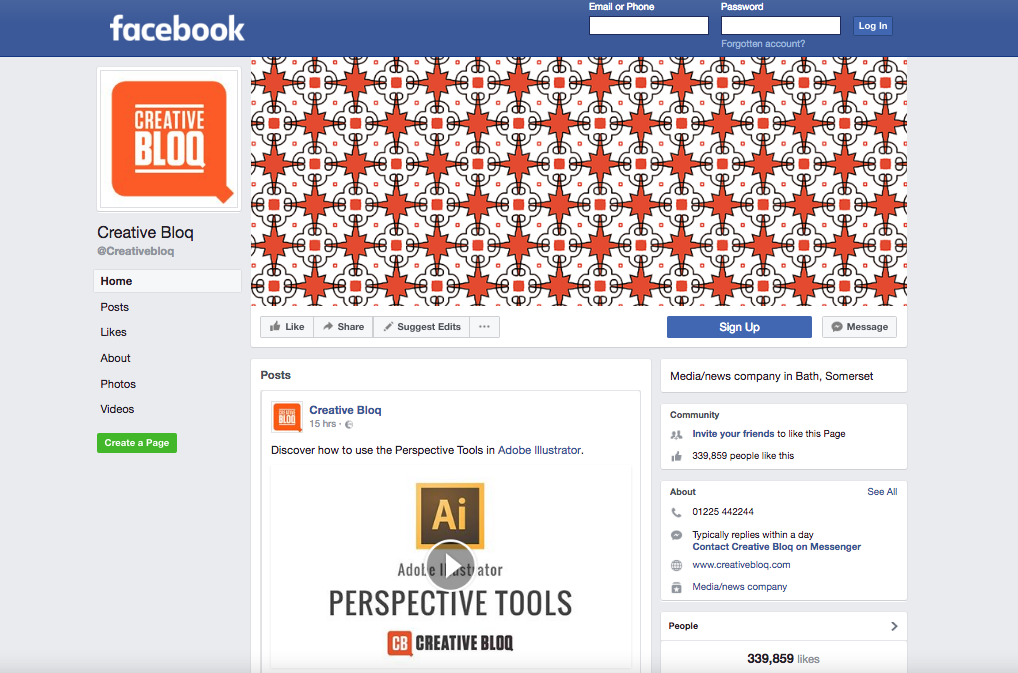Click the Message button with Messenger icon
Image resolution: width=1018 pixels, height=673 pixels.
[x=860, y=327]
